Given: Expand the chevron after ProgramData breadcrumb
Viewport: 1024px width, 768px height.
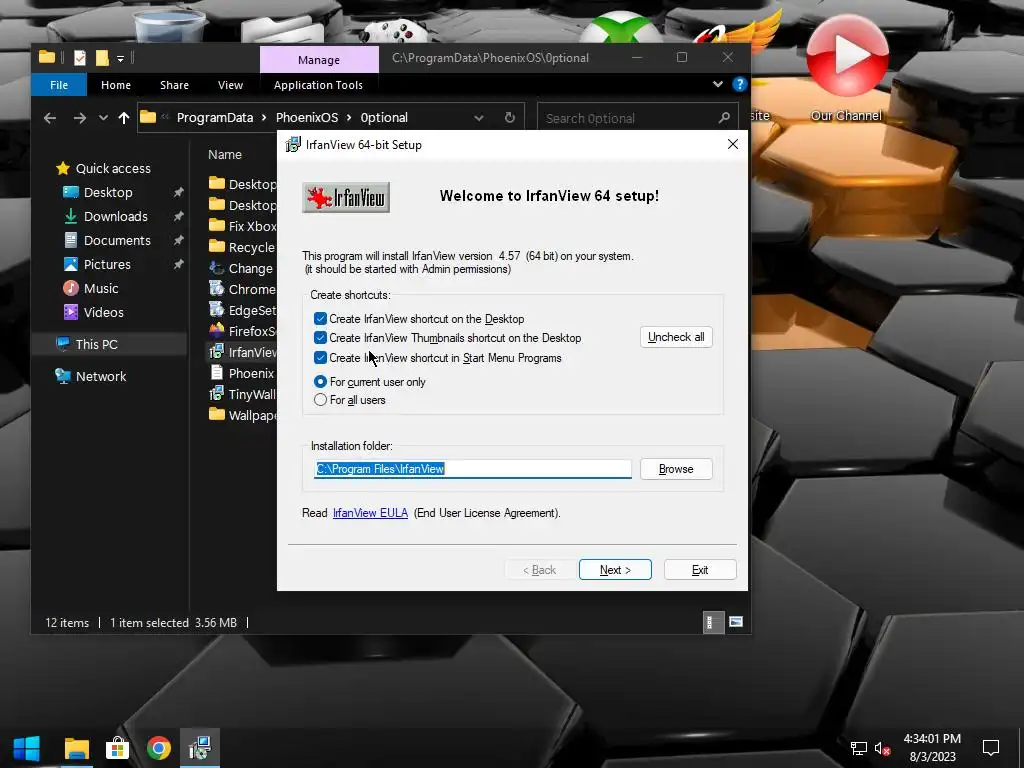Looking at the screenshot, I should (x=264, y=118).
